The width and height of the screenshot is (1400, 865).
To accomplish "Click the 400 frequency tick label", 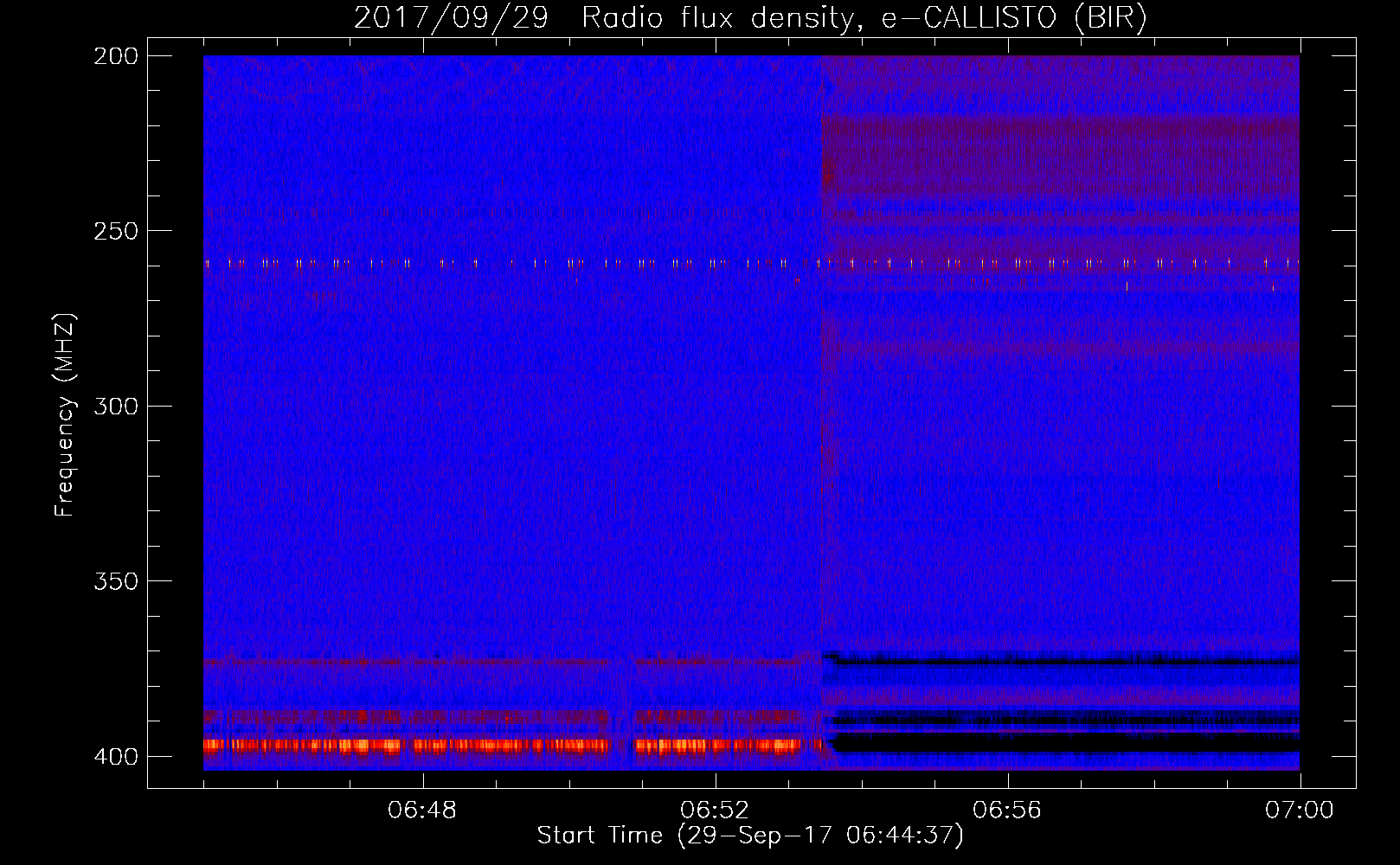I will [x=116, y=757].
